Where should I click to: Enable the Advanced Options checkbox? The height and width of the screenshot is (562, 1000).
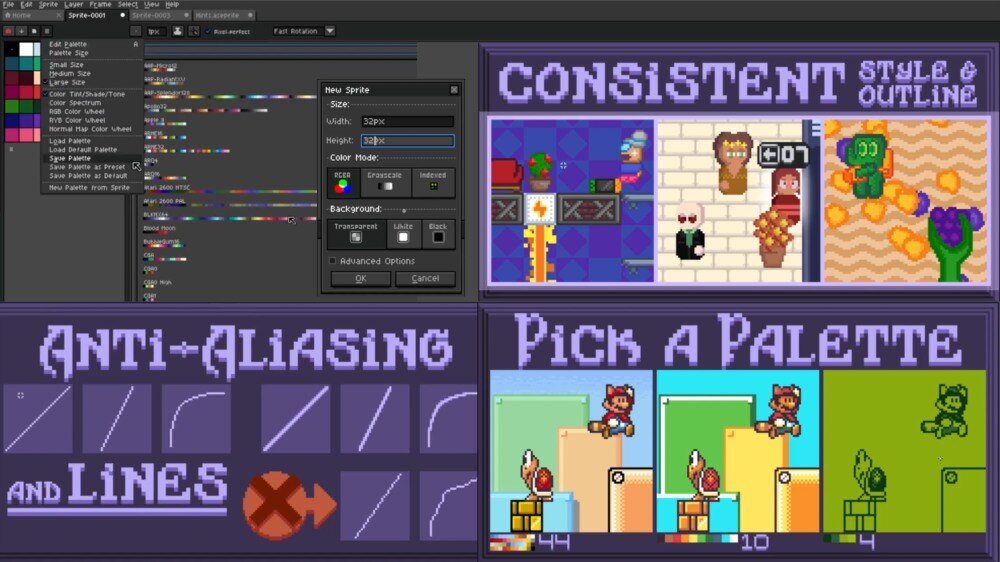332,261
